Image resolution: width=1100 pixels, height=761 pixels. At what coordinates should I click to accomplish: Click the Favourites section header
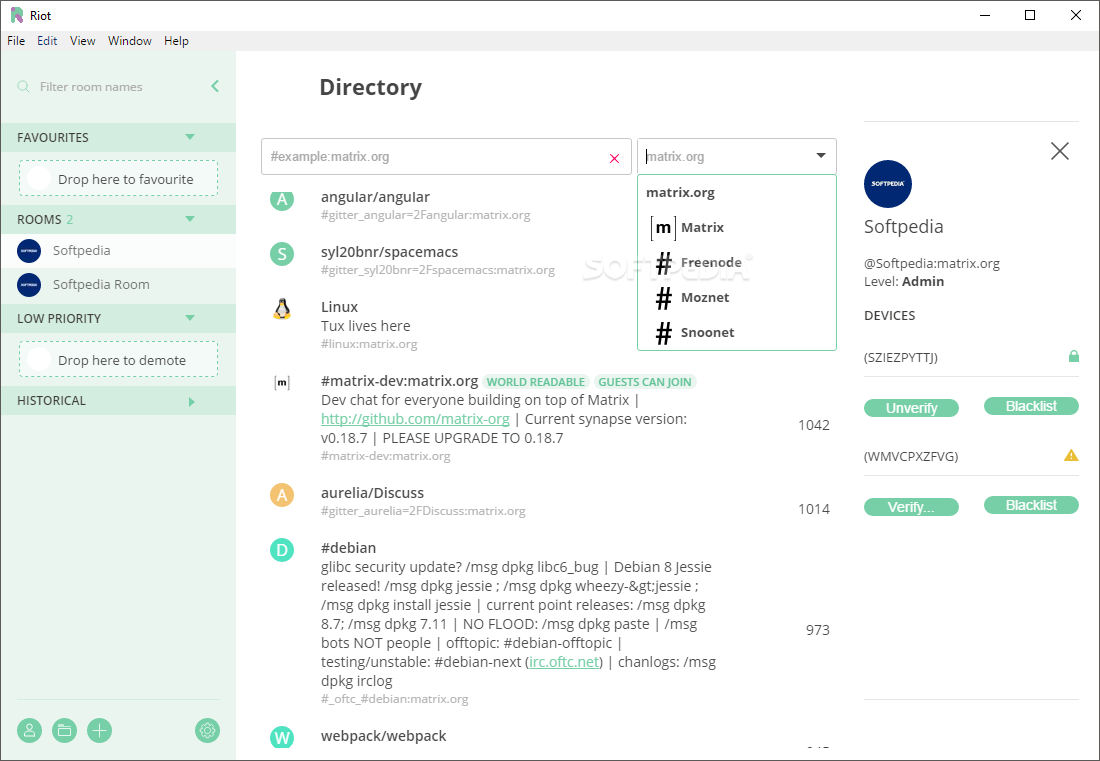pyautogui.click(x=118, y=137)
